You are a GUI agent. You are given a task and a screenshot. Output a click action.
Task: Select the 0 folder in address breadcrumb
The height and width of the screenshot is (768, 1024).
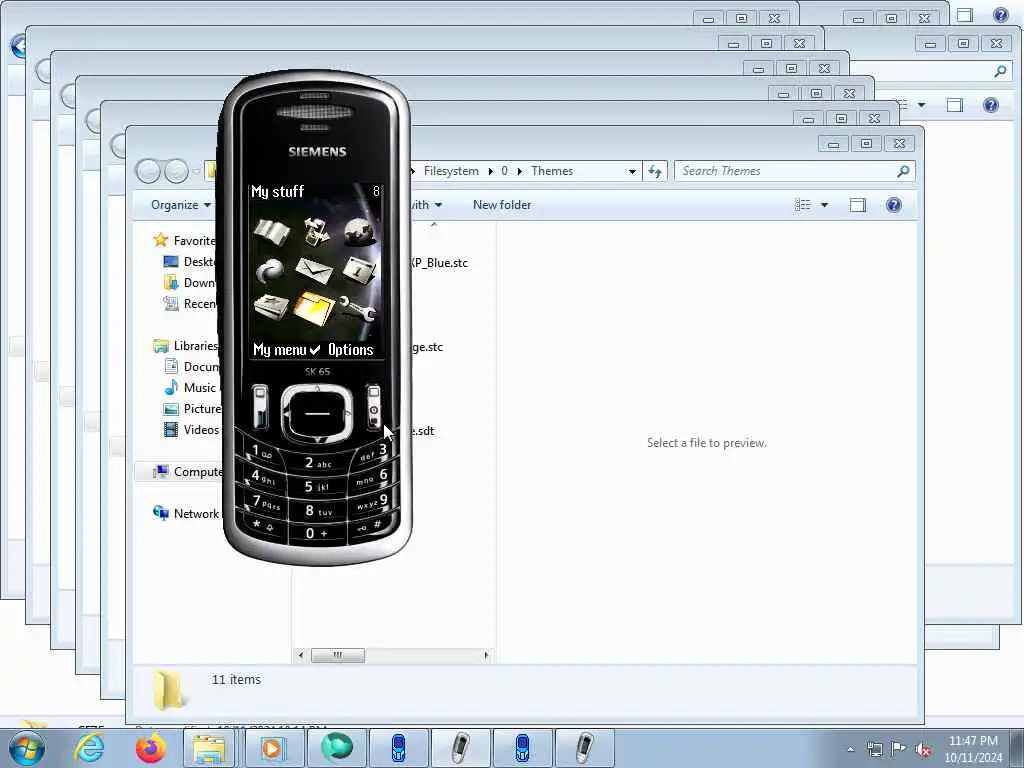point(504,171)
